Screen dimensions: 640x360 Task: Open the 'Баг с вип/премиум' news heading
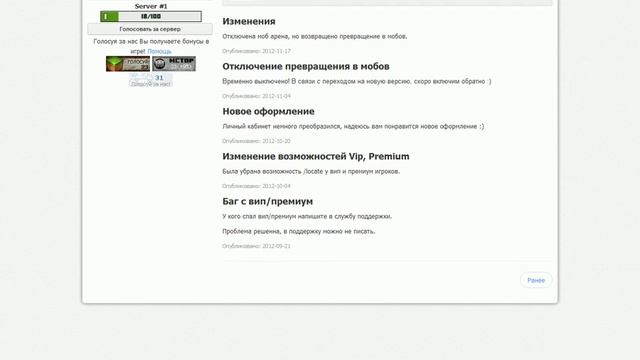267,201
